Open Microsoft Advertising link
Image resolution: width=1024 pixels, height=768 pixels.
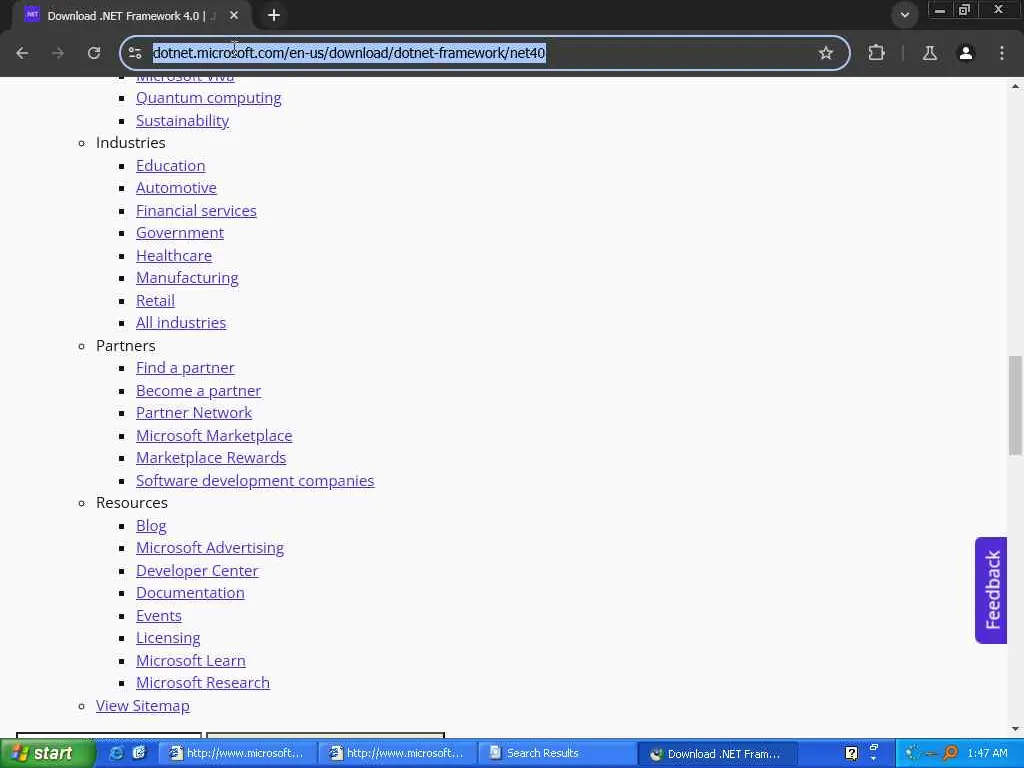coord(210,548)
